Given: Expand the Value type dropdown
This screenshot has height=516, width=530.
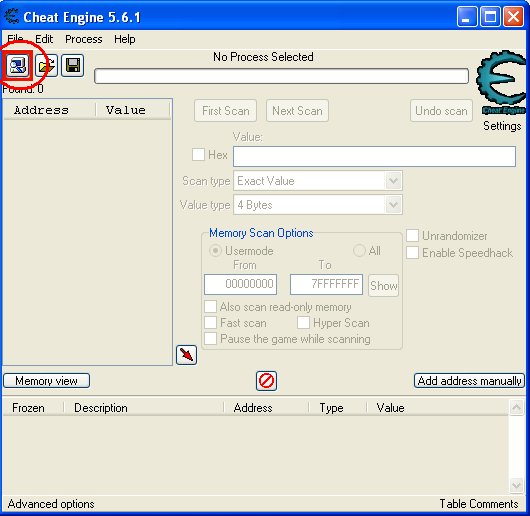Looking at the screenshot, I should (393, 205).
